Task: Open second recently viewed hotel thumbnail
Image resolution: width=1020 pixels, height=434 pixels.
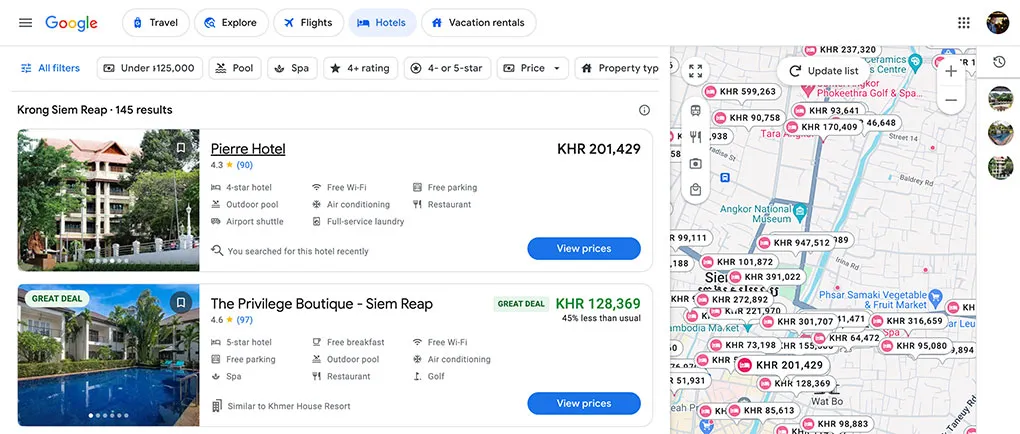Action: (x=1000, y=133)
